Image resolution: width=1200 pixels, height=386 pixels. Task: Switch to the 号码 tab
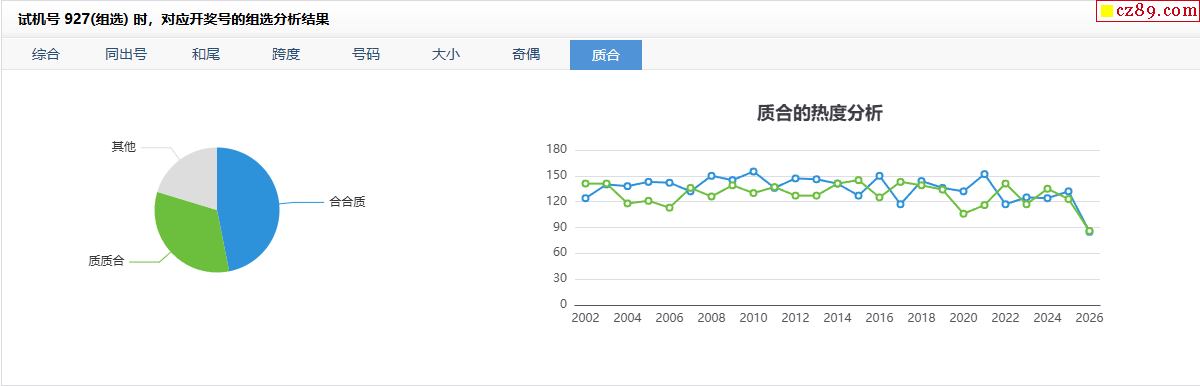[x=366, y=55]
